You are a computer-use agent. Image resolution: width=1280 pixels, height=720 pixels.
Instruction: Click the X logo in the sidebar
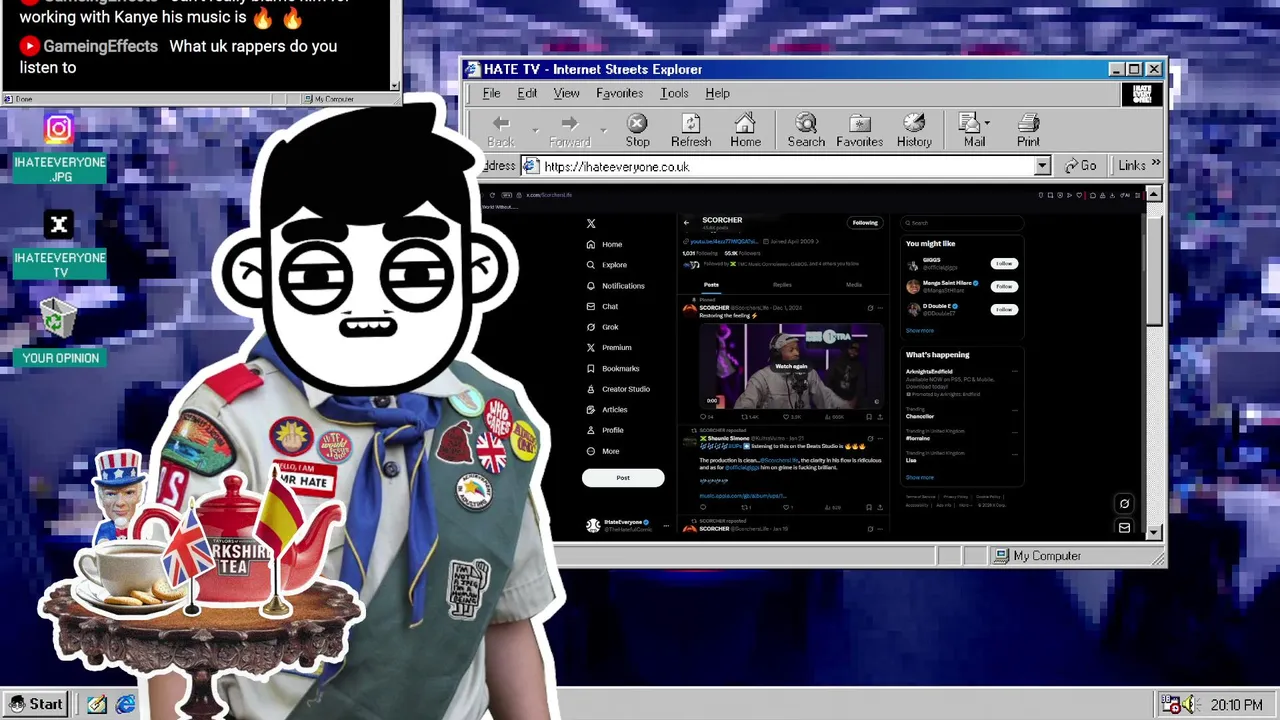[x=591, y=223]
